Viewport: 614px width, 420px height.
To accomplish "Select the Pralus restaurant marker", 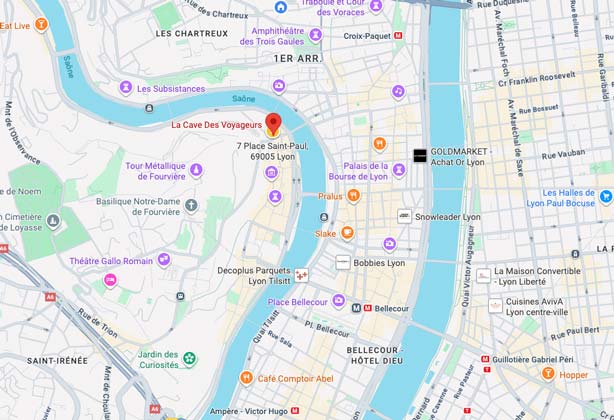I will 354,196.
